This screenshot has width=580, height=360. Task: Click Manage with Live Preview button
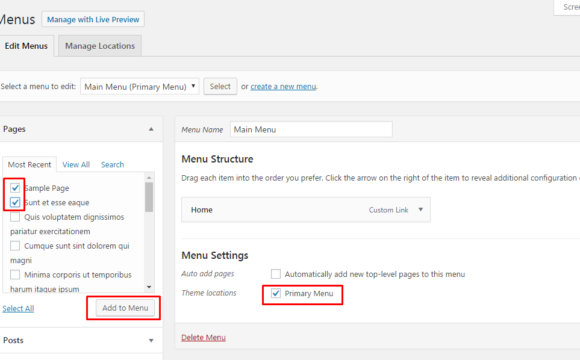93,19
